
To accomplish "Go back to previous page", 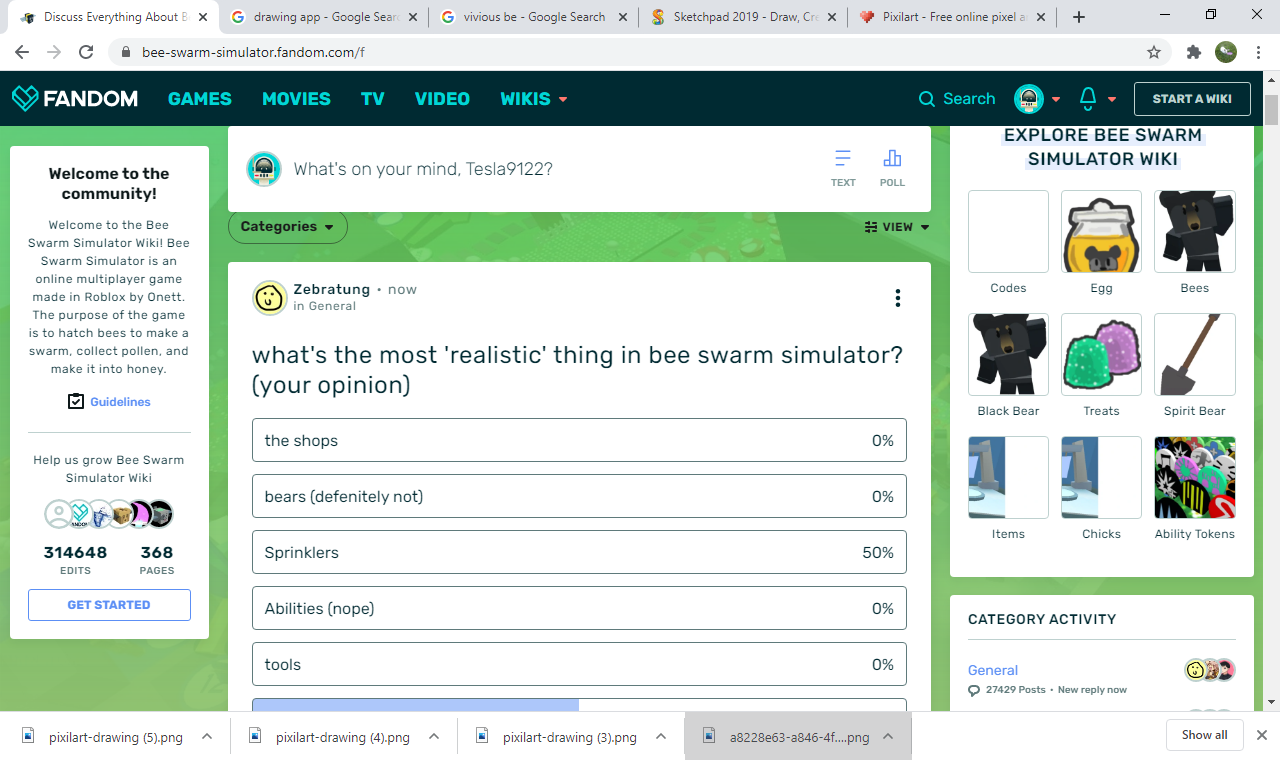I will pyautogui.click(x=22, y=52).
